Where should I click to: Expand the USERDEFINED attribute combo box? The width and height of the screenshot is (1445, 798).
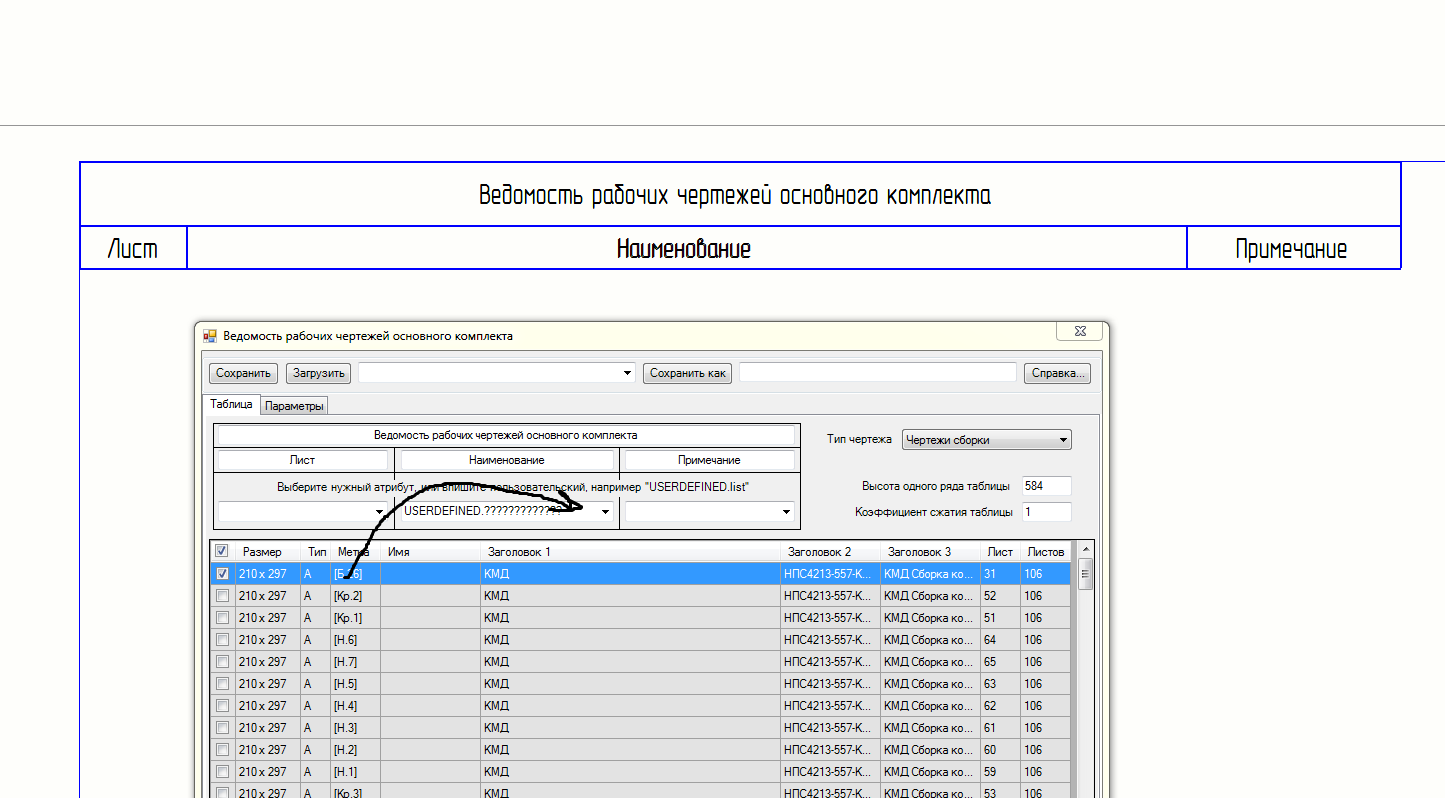coord(605,512)
